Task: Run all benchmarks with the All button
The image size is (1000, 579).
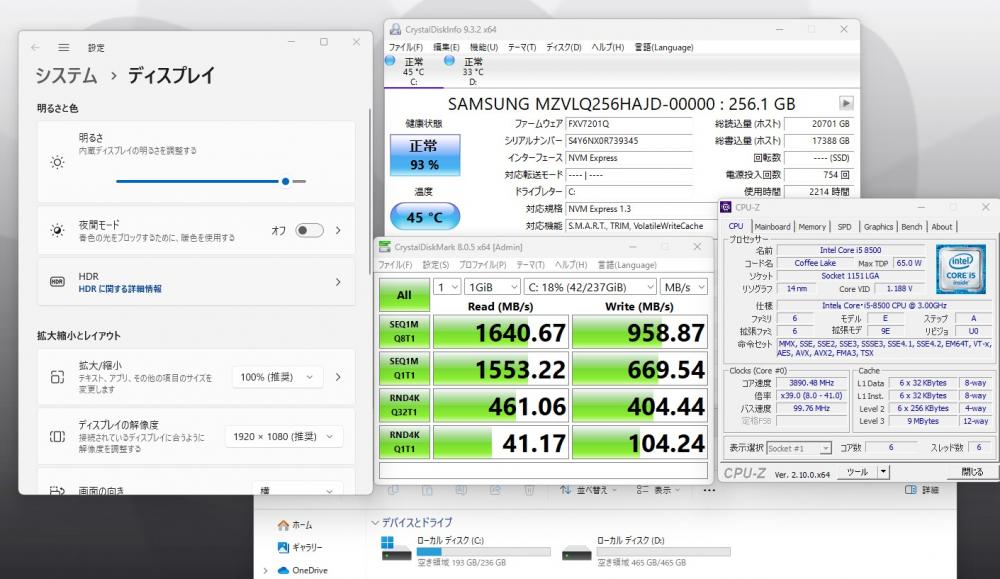Action: point(404,295)
